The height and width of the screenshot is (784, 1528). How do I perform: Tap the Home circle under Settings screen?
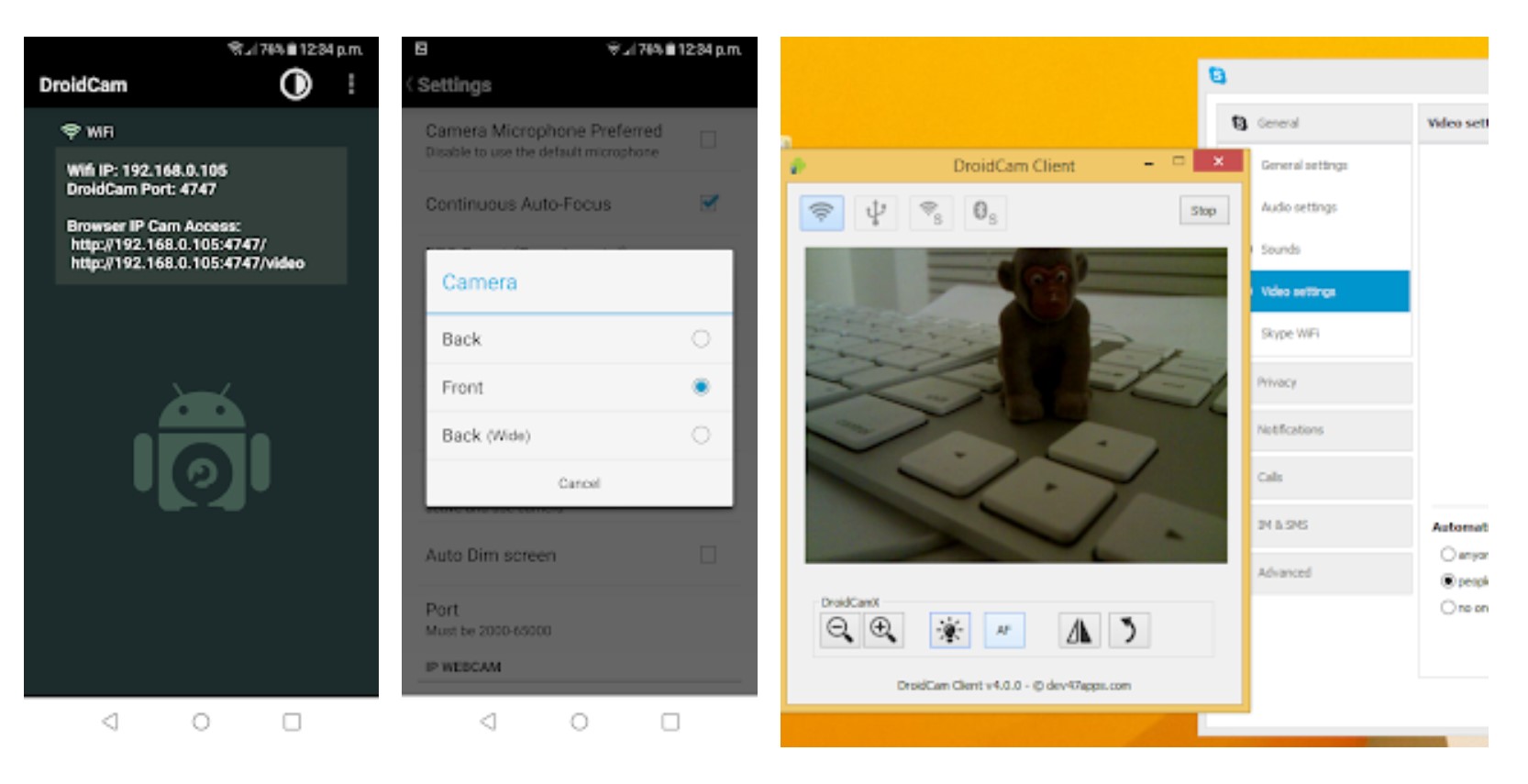[x=579, y=722]
